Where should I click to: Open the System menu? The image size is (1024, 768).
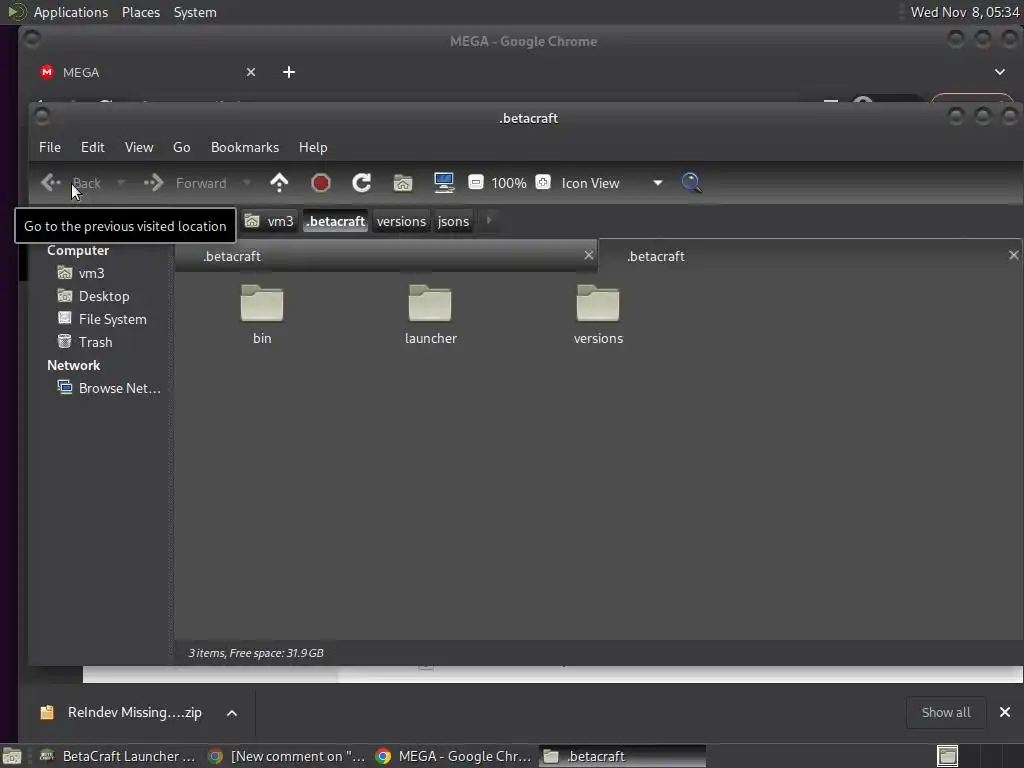[x=195, y=12]
